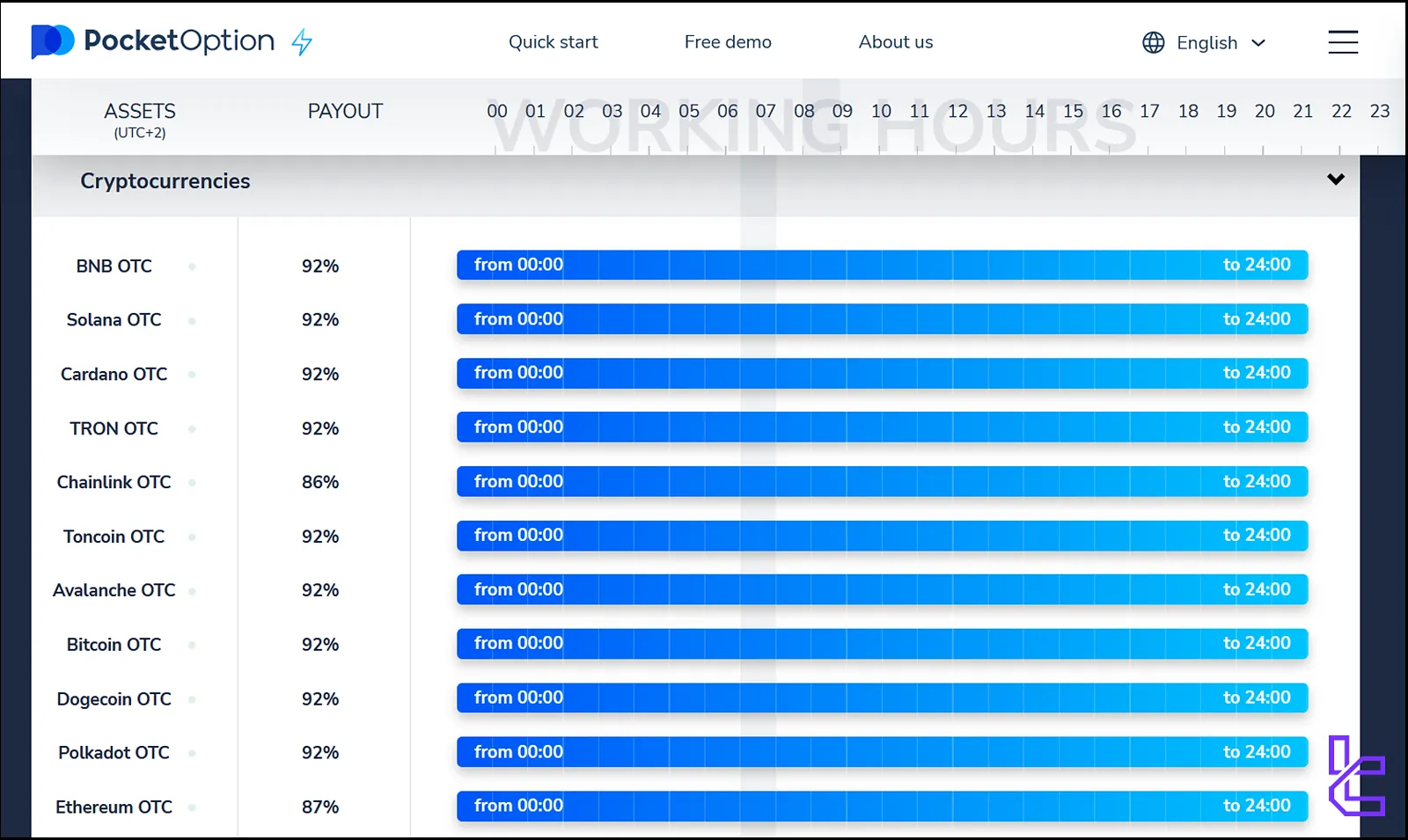Screen dimensions: 1408x840
Task: Select the TRON OTC asset
Action: pos(114,428)
